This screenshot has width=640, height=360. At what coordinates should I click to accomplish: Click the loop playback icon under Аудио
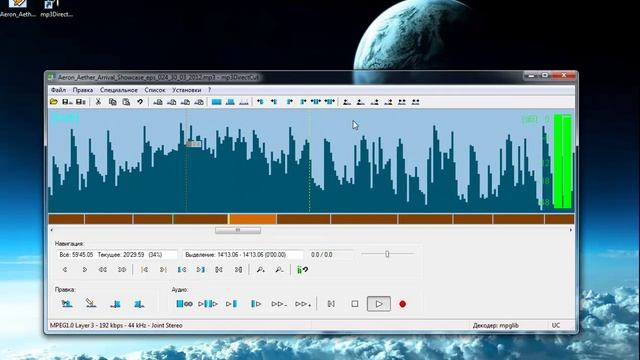[184, 304]
